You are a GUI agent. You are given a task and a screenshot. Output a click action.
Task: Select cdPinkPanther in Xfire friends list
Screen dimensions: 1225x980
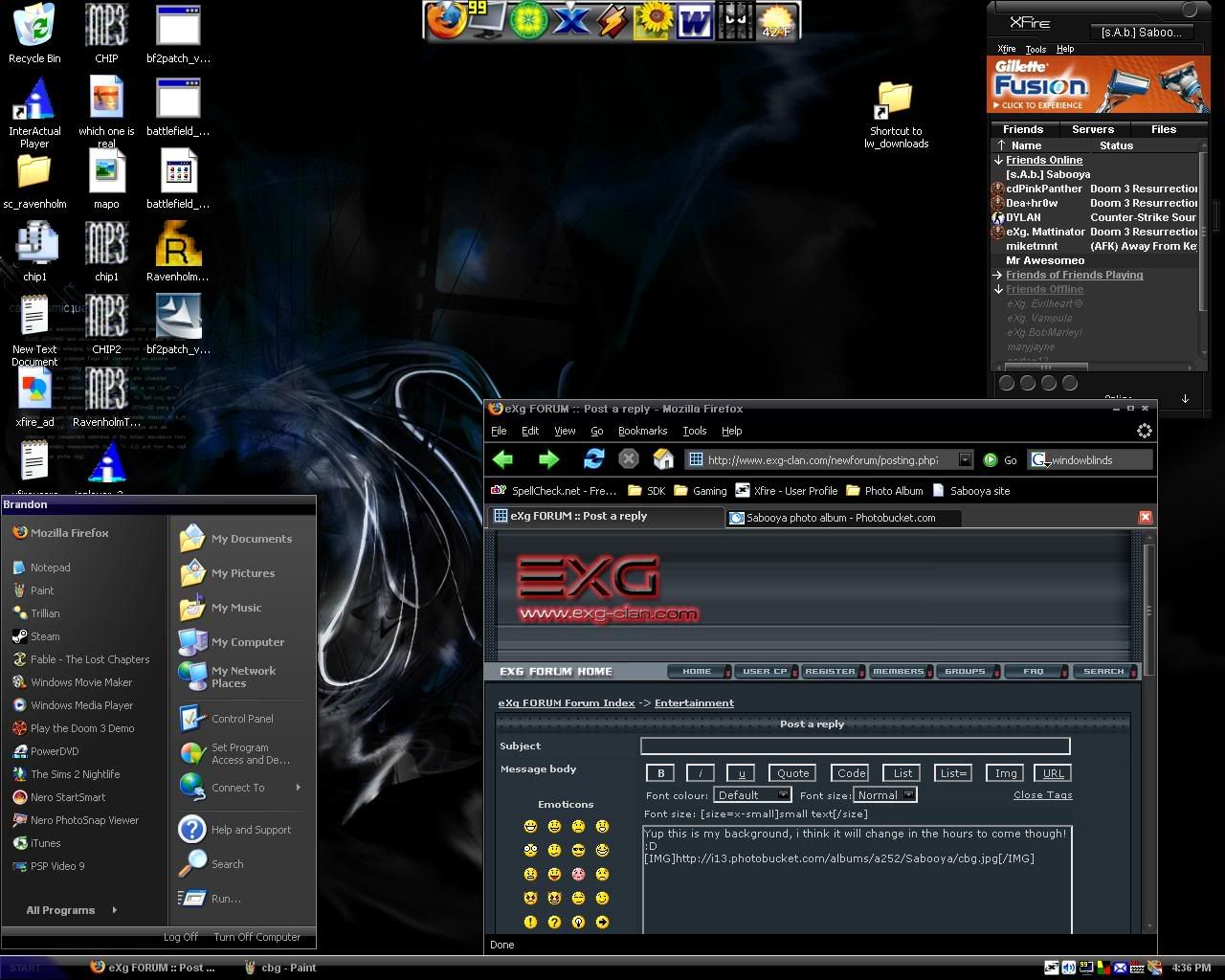coord(1044,189)
